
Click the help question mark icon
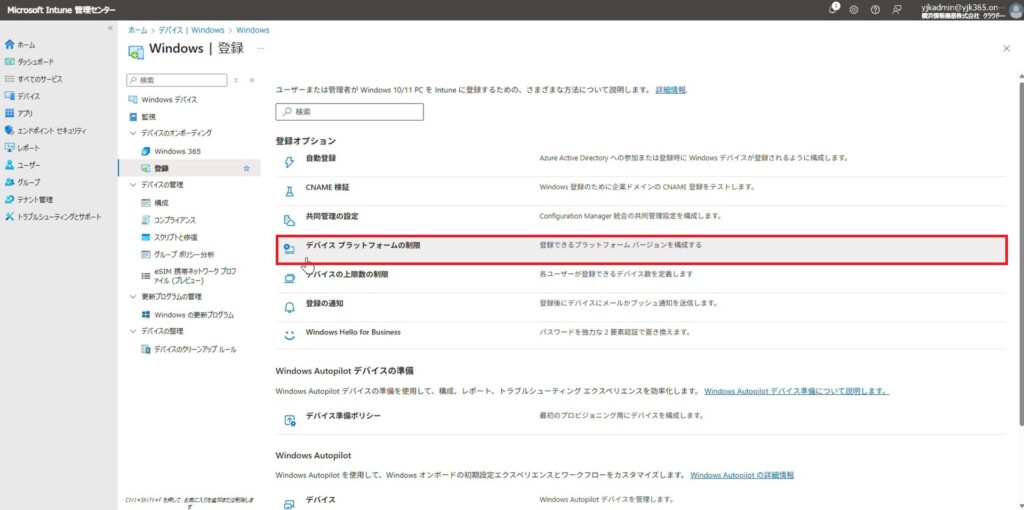coord(875,9)
